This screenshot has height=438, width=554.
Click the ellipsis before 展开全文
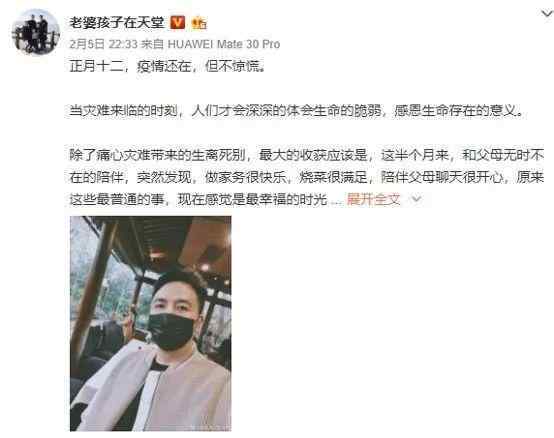(x=337, y=201)
